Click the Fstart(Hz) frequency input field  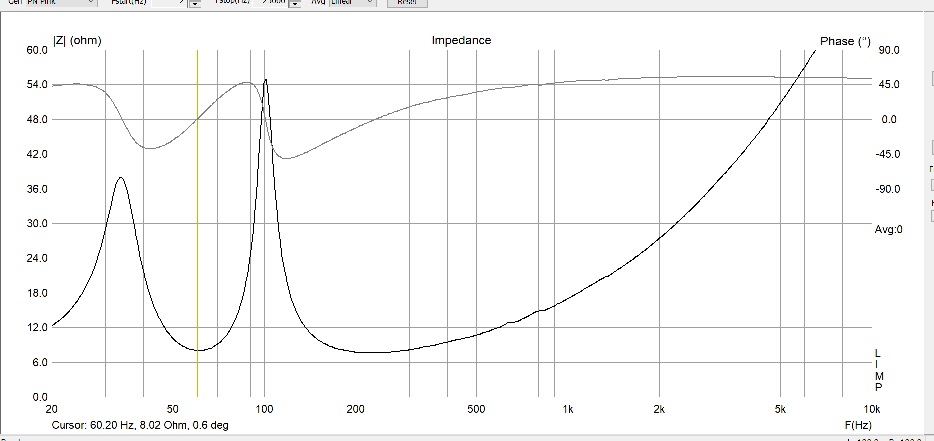point(169,2)
